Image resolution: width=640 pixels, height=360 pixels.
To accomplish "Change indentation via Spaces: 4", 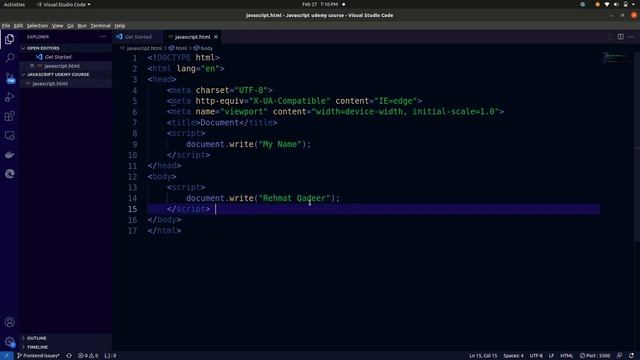I will 513,356.
